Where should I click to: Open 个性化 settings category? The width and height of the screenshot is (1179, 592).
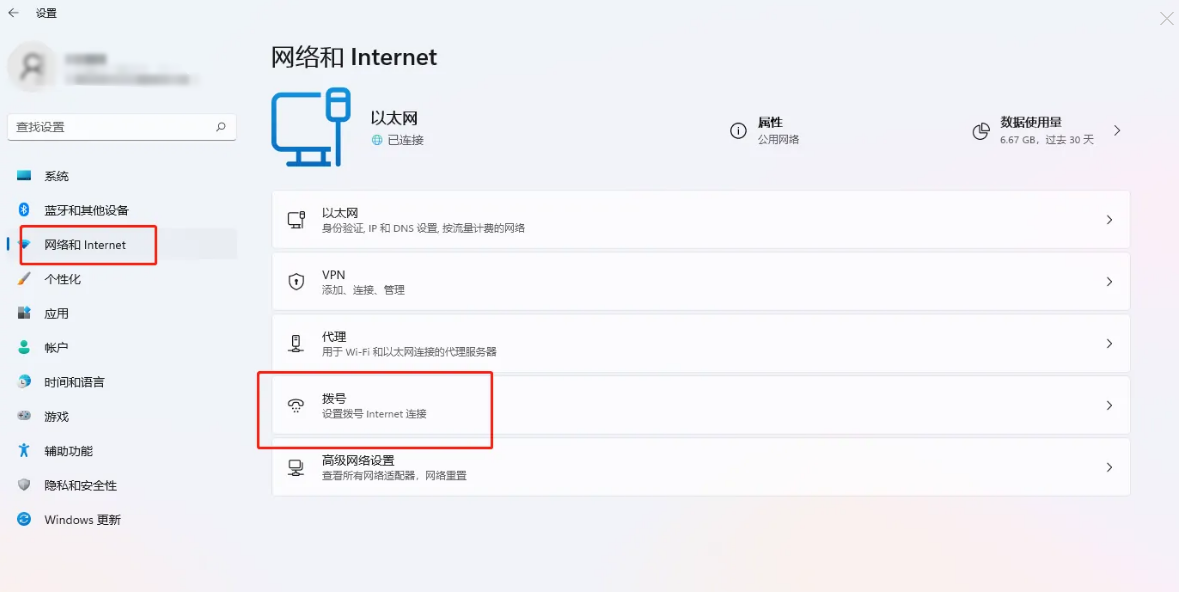(x=122, y=279)
